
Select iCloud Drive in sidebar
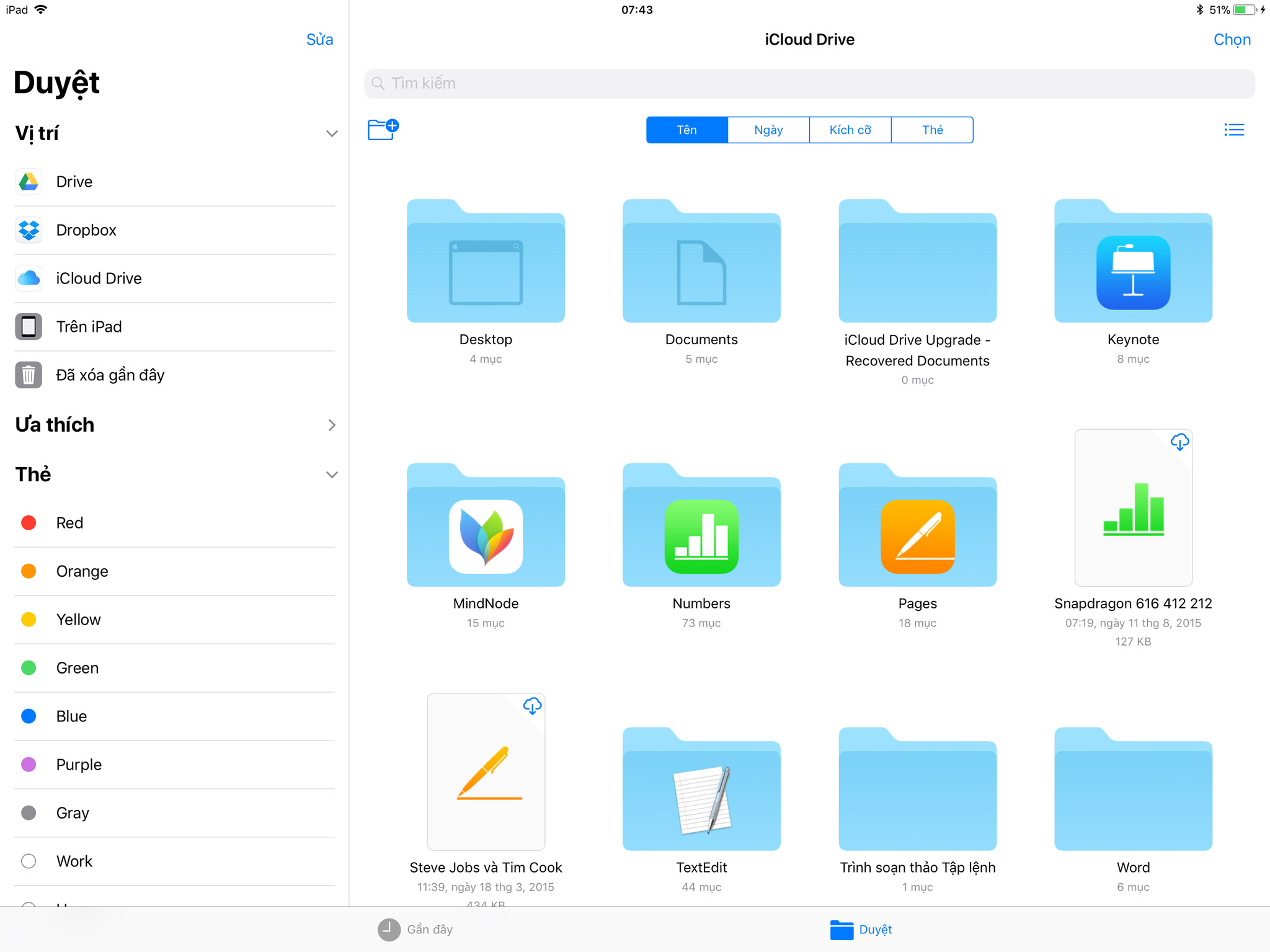(x=174, y=278)
